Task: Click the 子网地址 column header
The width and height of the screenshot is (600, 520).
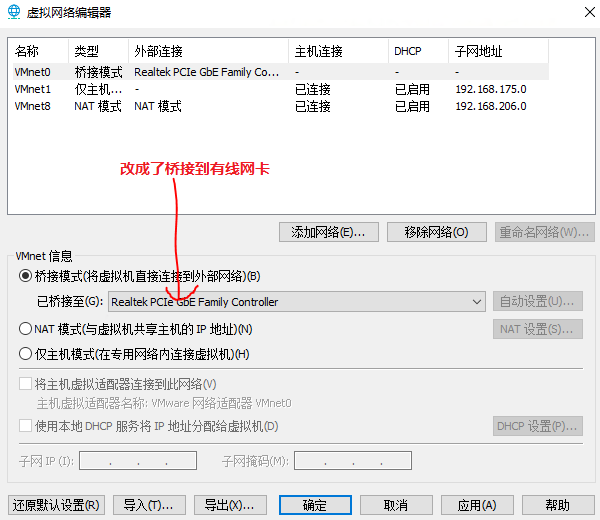Action: (498, 51)
